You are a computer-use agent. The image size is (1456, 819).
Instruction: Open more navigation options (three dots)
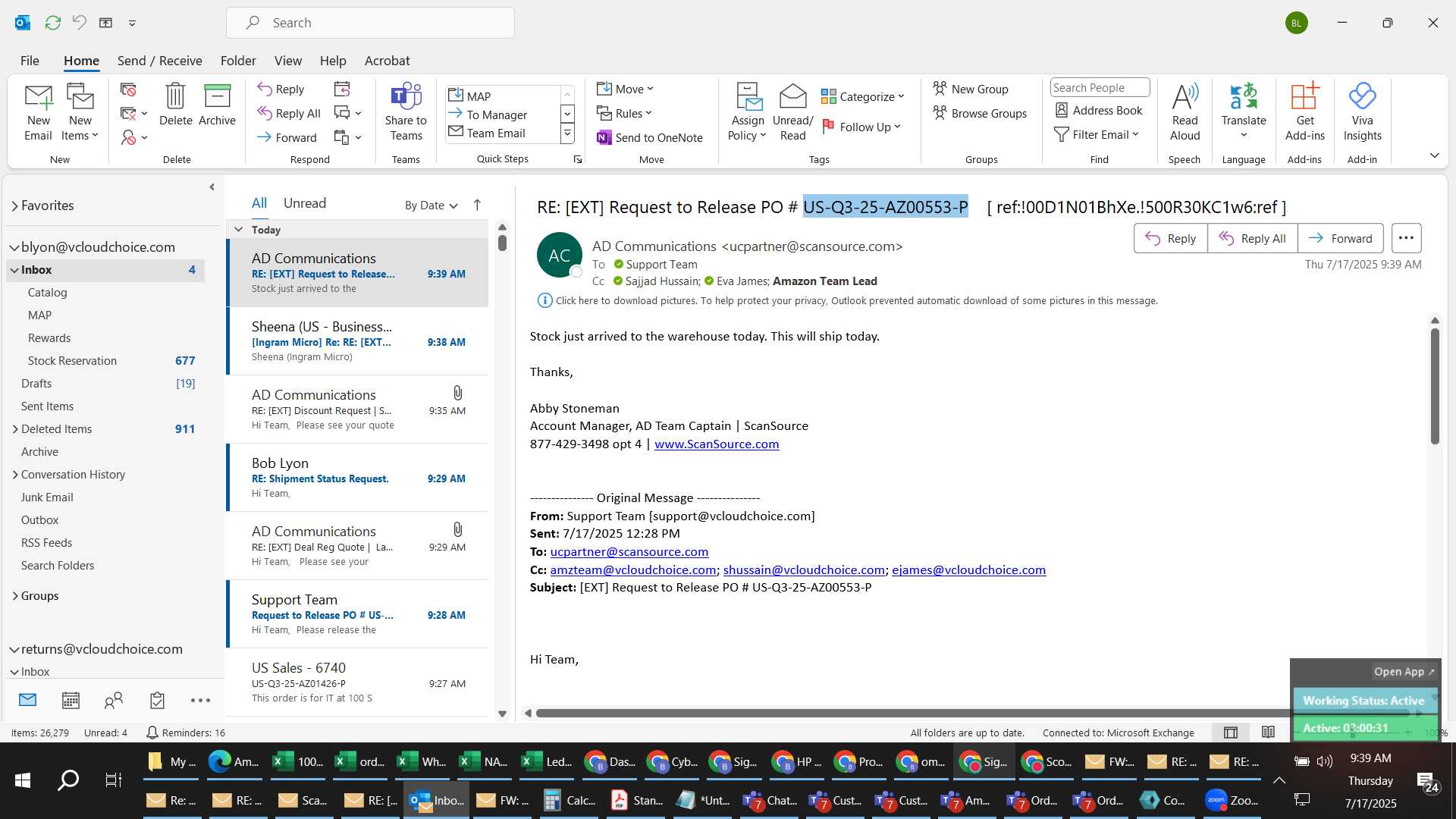tap(200, 700)
